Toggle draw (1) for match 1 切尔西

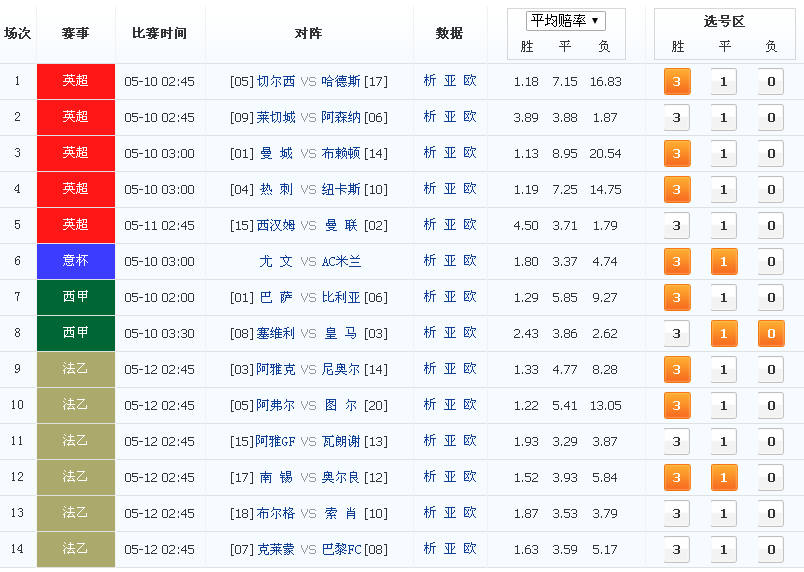click(x=724, y=81)
